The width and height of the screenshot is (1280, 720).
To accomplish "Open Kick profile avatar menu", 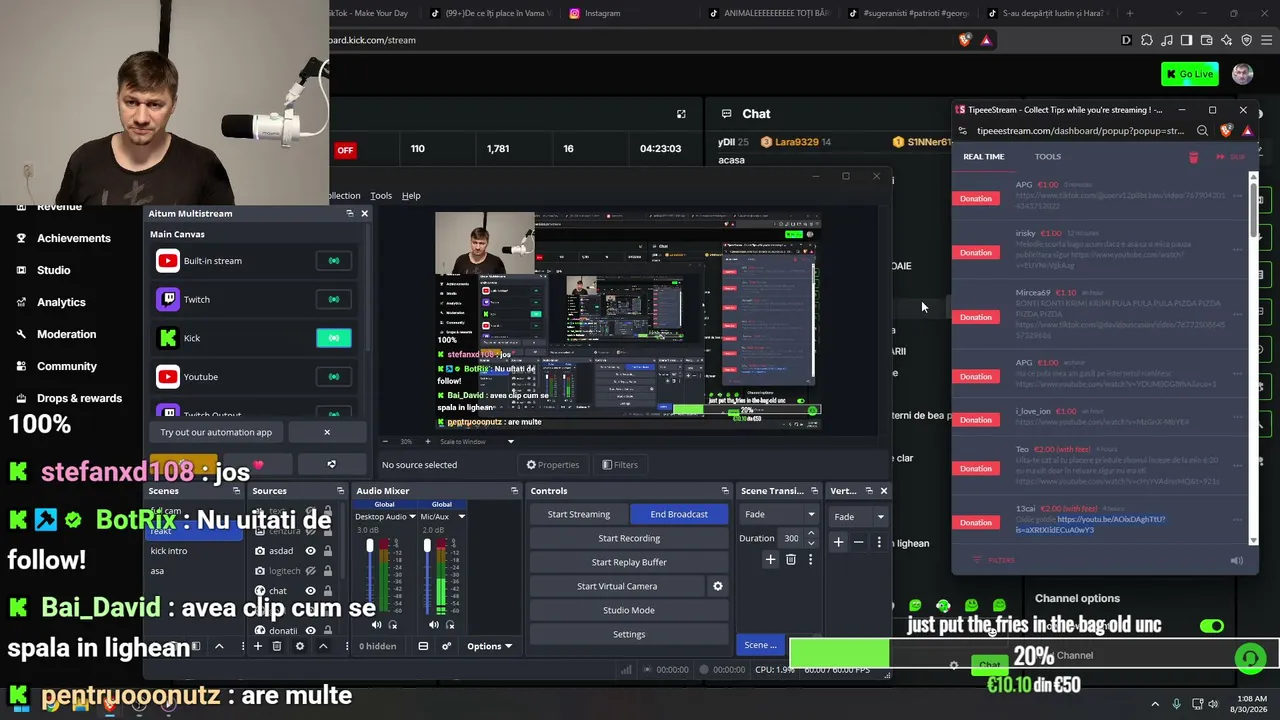I will click(x=1243, y=74).
